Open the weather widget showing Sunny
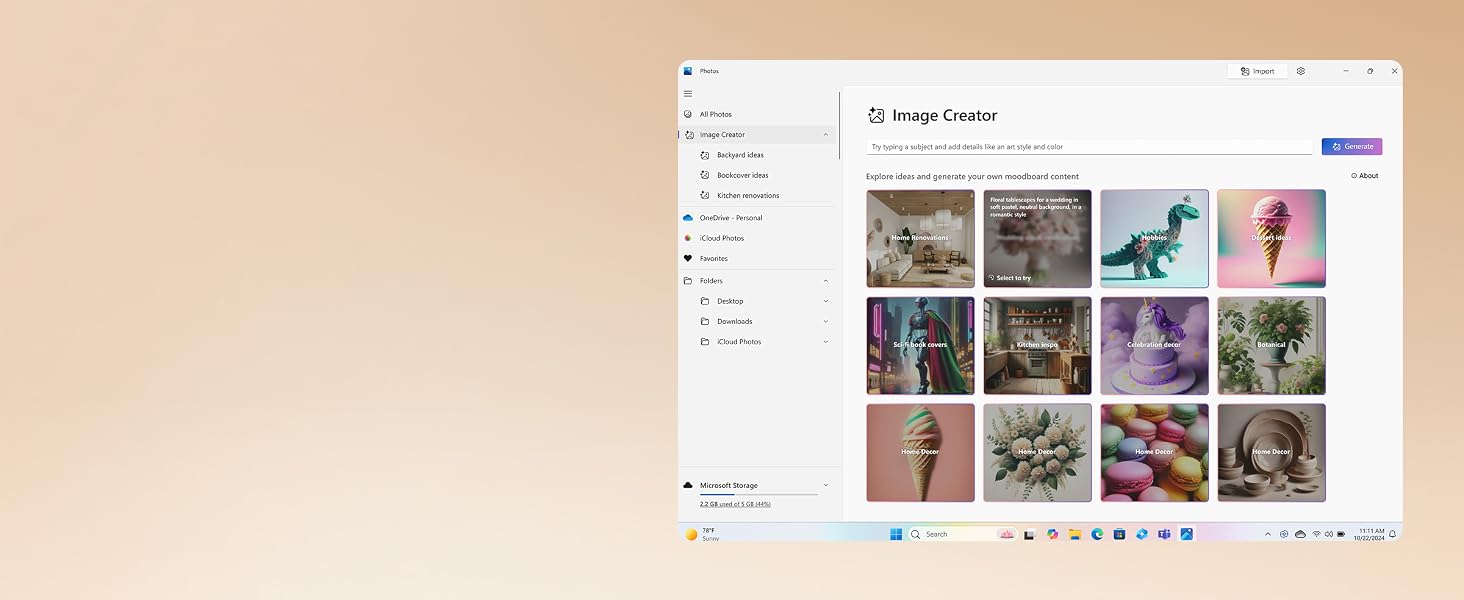Image resolution: width=1464 pixels, height=600 pixels. 702,534
